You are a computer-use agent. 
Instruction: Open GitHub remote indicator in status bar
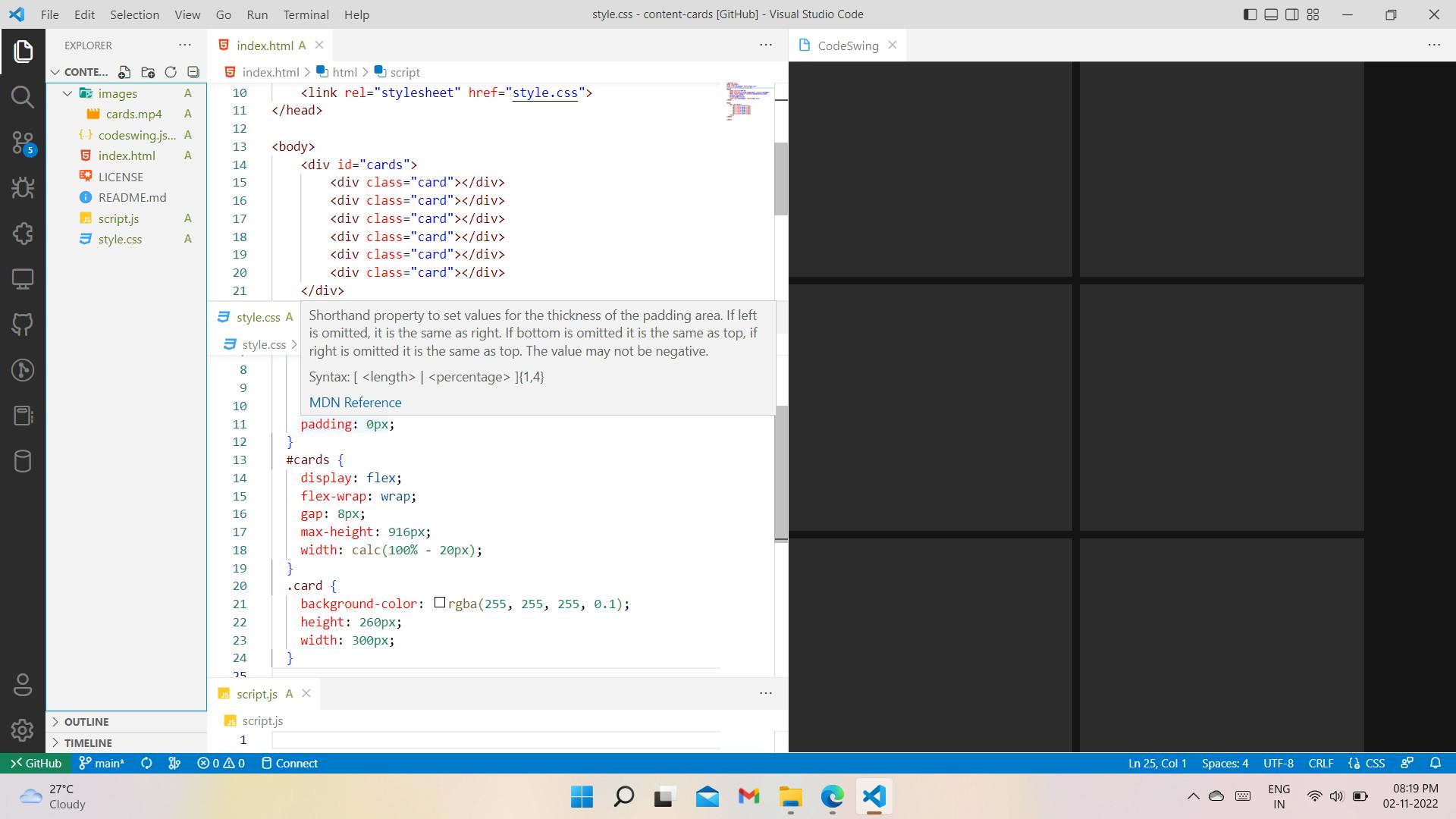(36, 763)
